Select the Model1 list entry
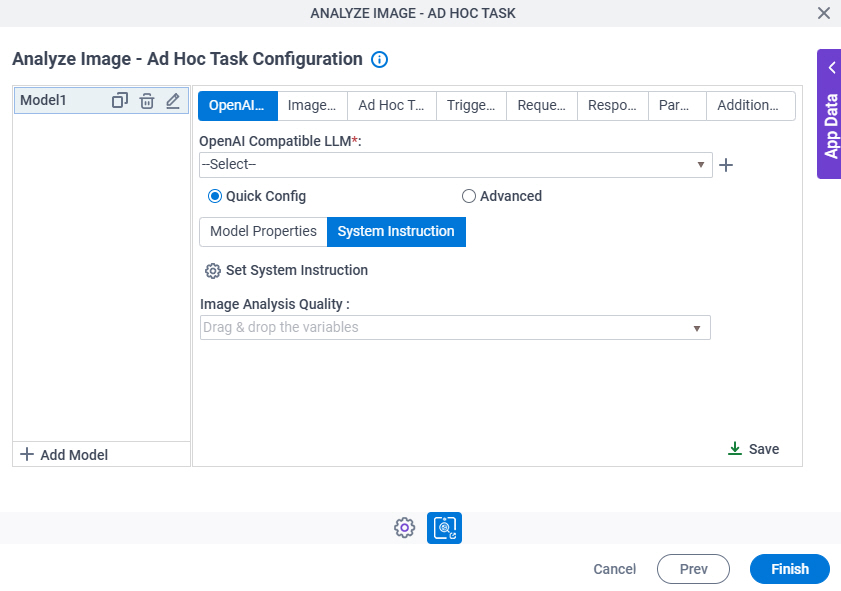Image resolution: width=841 pixels, height=591 pixels. 101,100
